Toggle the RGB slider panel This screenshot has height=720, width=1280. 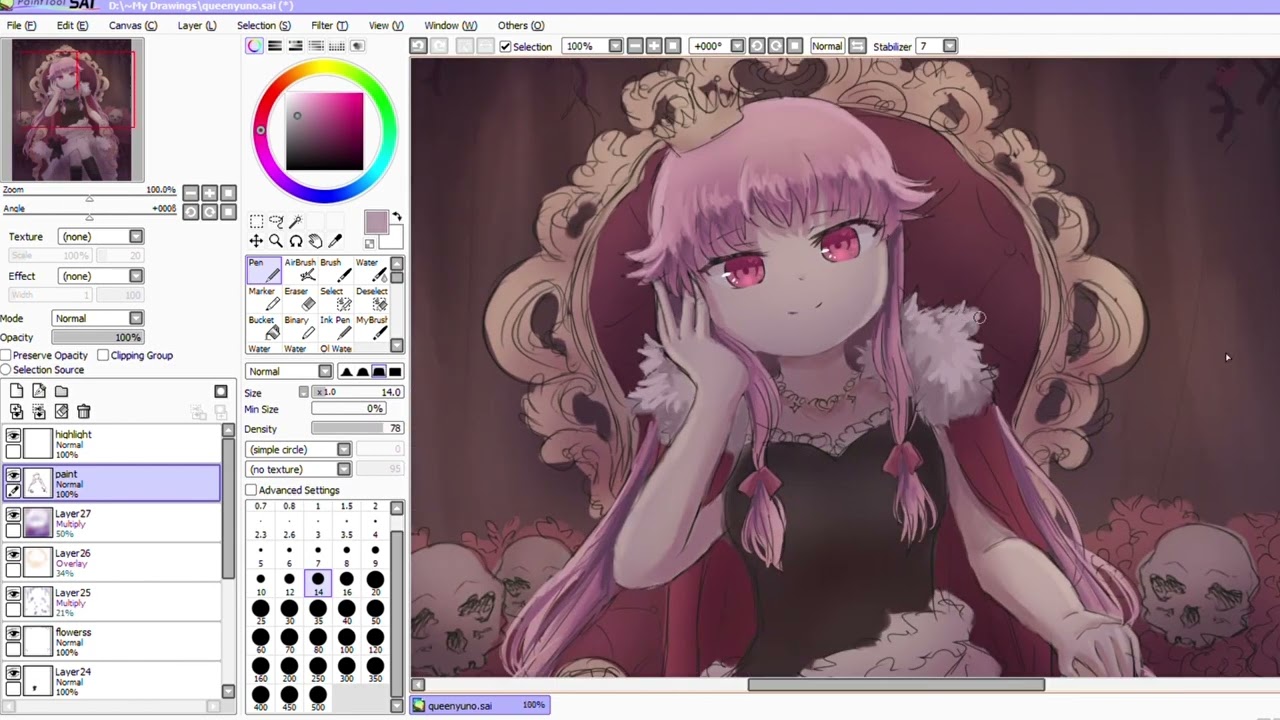tap(276, 46)
